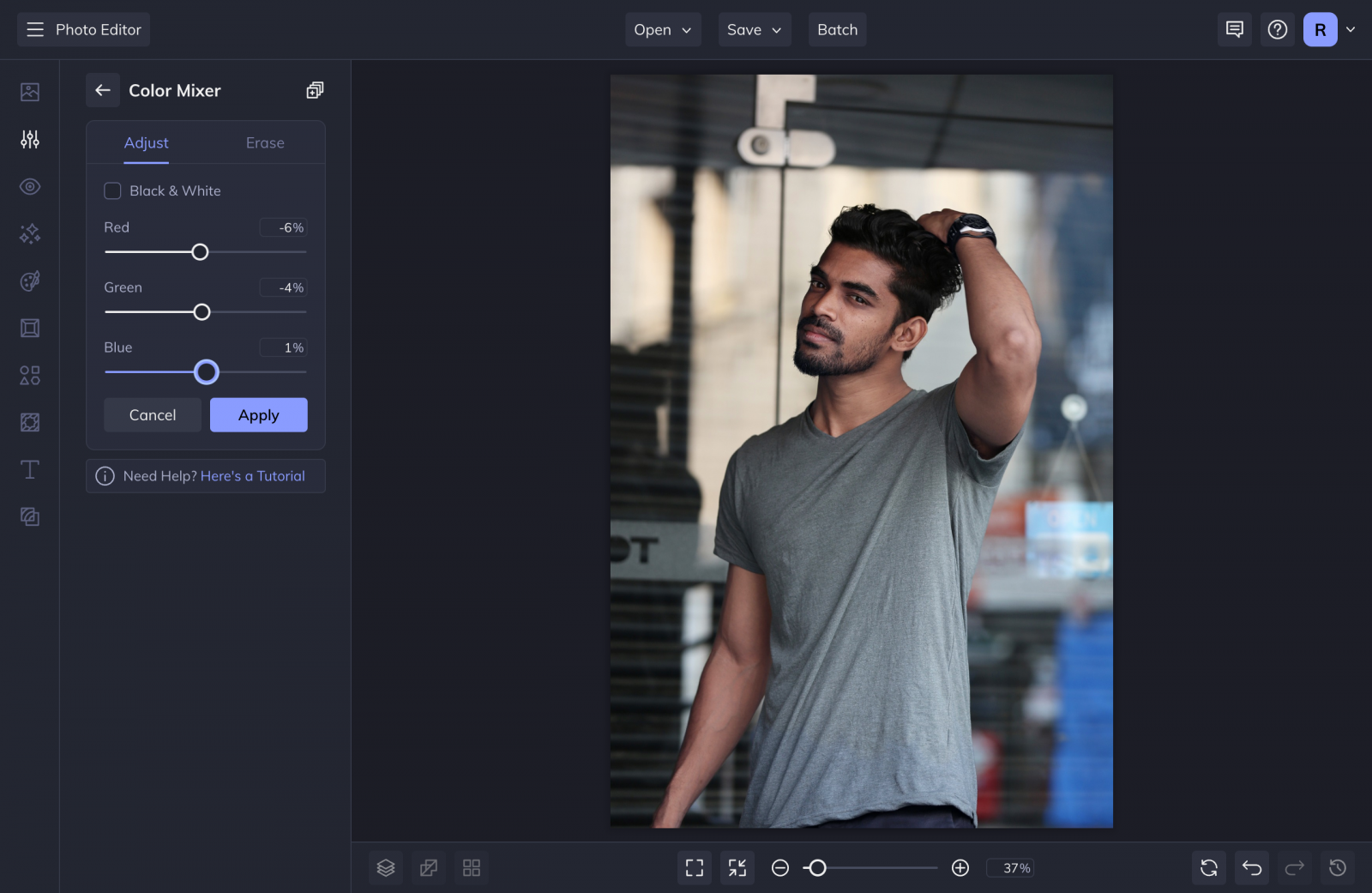
Task: Open the shapes tool in the sidebar
Action: [30, 375]
